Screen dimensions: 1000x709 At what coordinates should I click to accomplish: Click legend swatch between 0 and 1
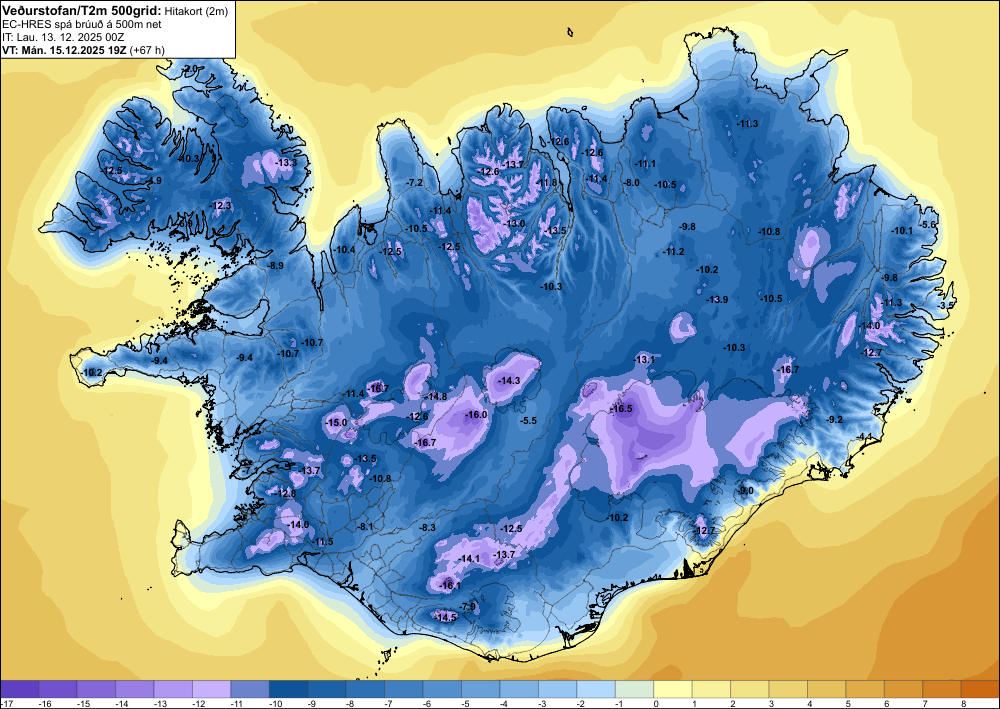coord(673,688)
